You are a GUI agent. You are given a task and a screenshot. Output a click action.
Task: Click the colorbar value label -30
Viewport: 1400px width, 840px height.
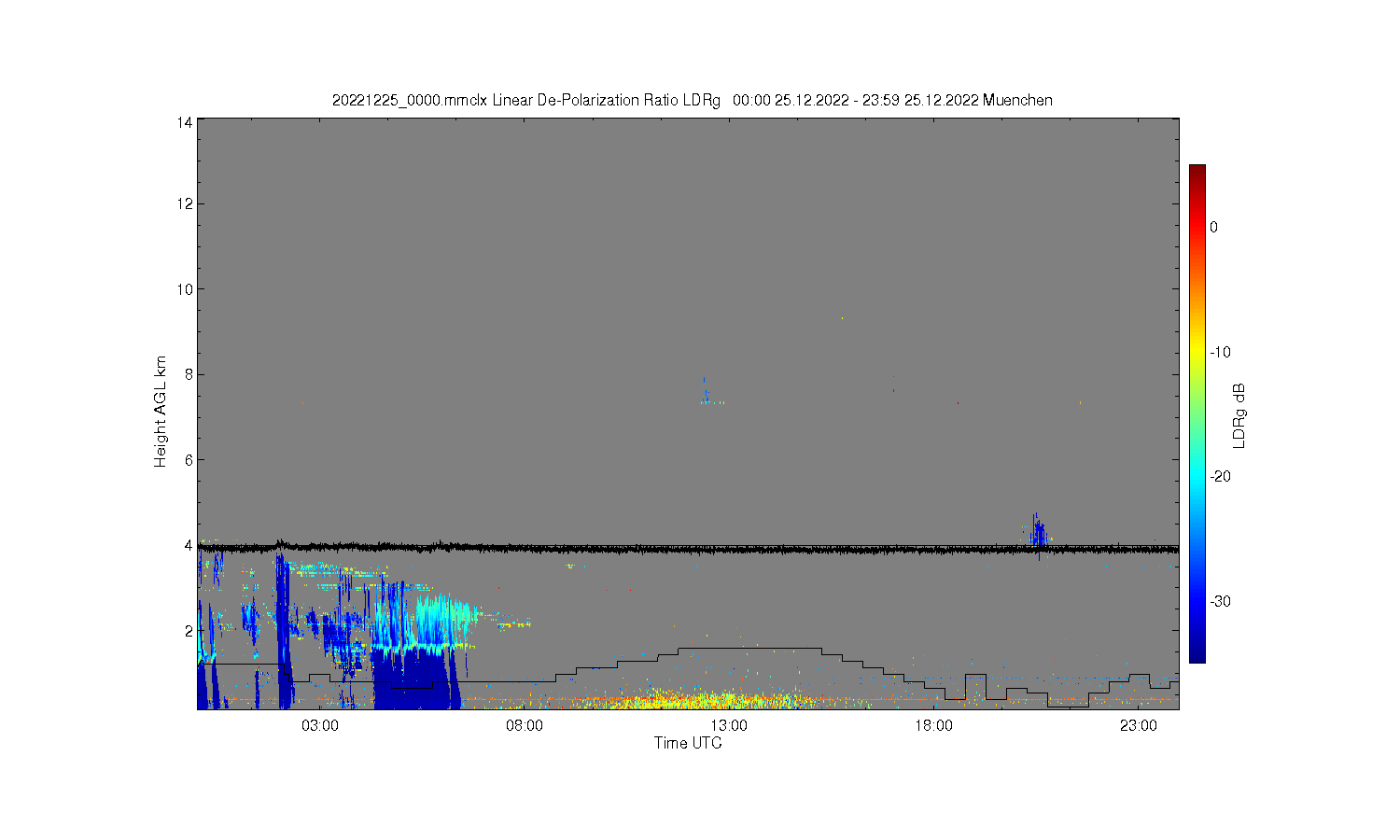pyautogui.click(x=1220, y=601)
